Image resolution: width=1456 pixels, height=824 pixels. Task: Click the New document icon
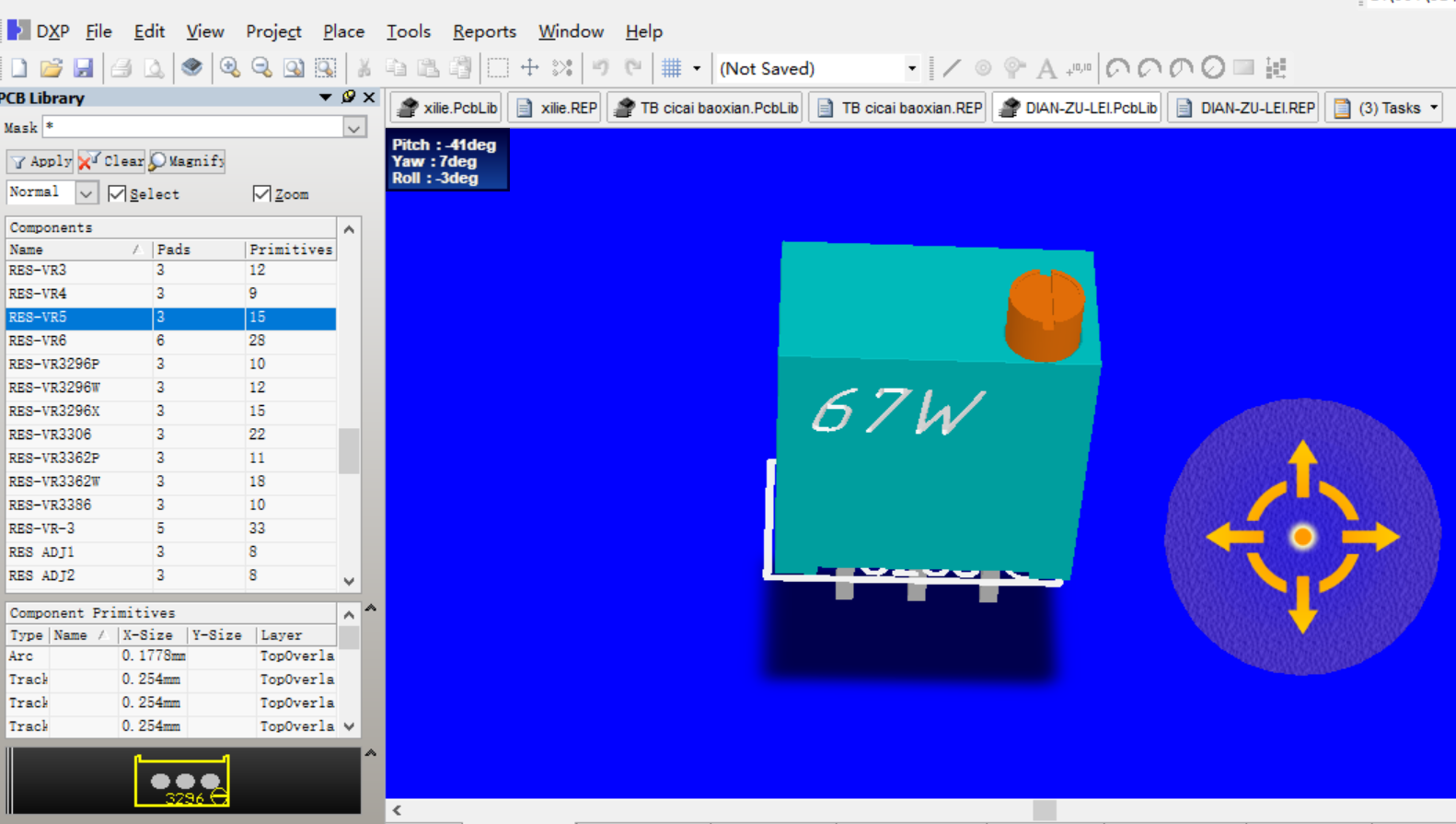pyautogui.click(x=19, y=68)
